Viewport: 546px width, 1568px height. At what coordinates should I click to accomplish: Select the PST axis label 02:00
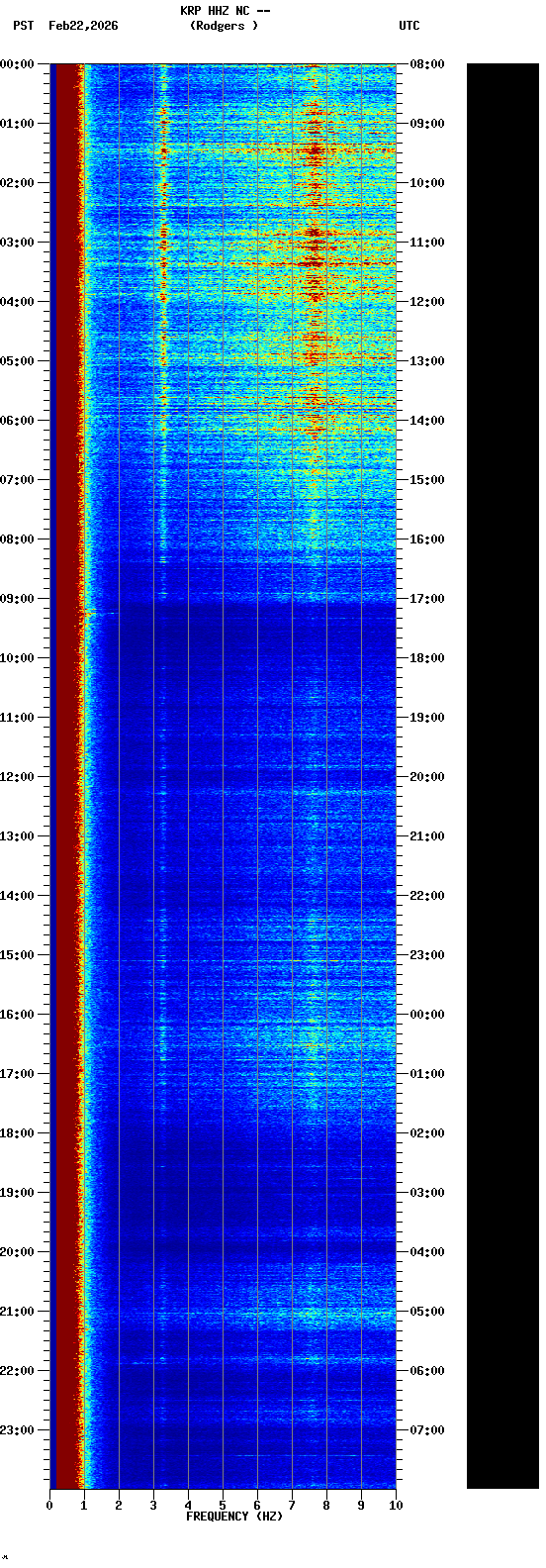click(17, 183)
